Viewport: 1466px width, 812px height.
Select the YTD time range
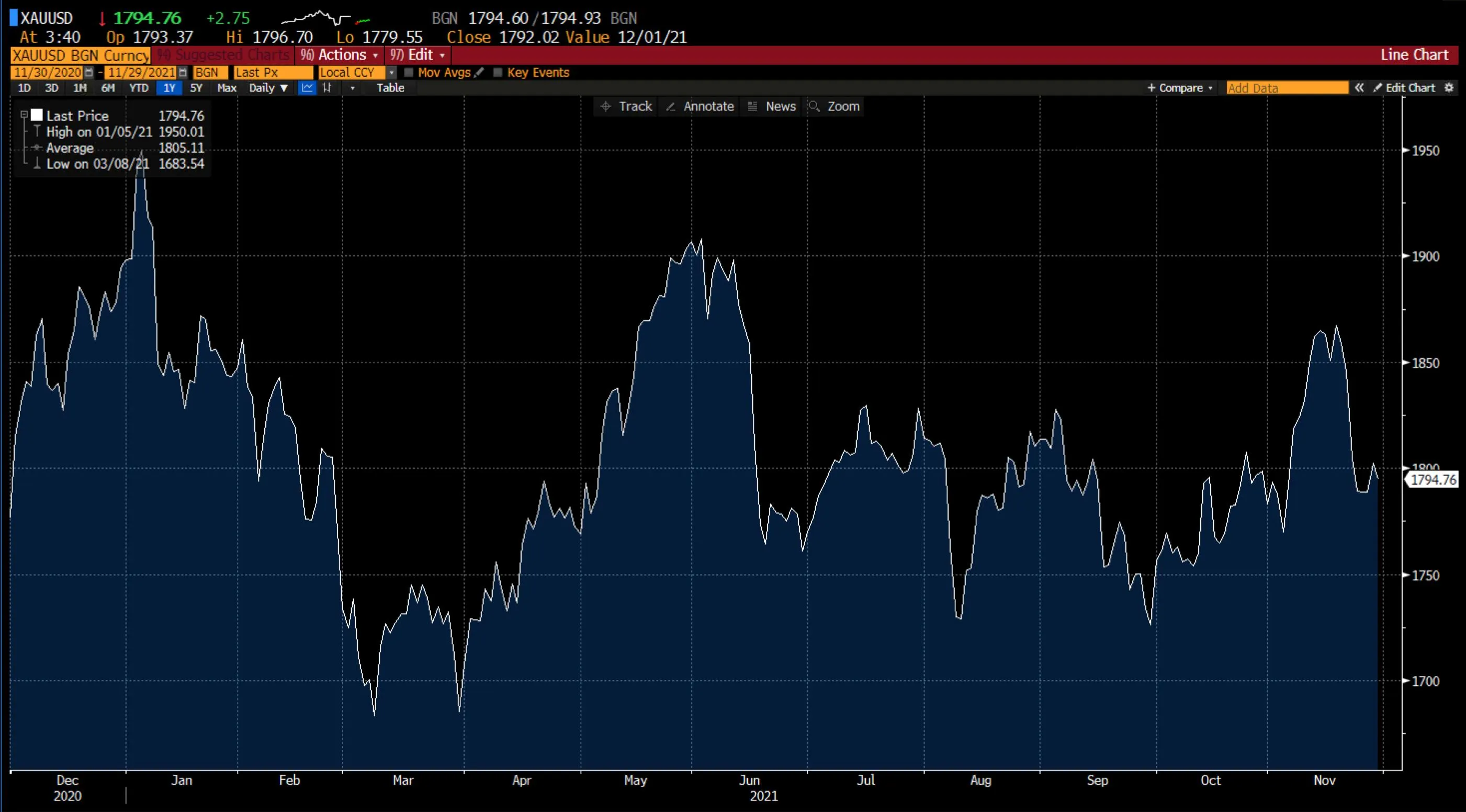(138, 88)
